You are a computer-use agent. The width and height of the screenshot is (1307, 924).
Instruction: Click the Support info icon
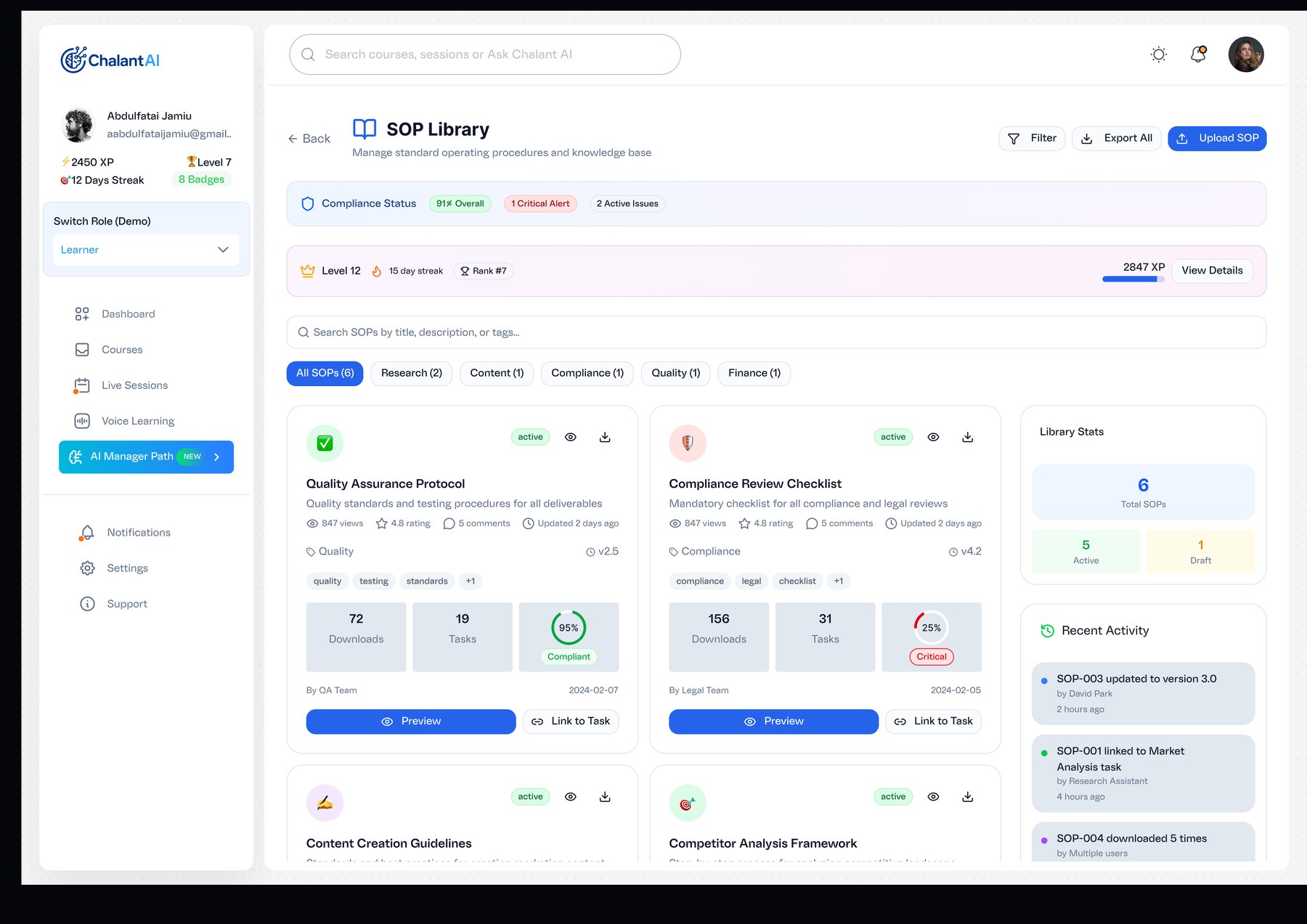87,604
